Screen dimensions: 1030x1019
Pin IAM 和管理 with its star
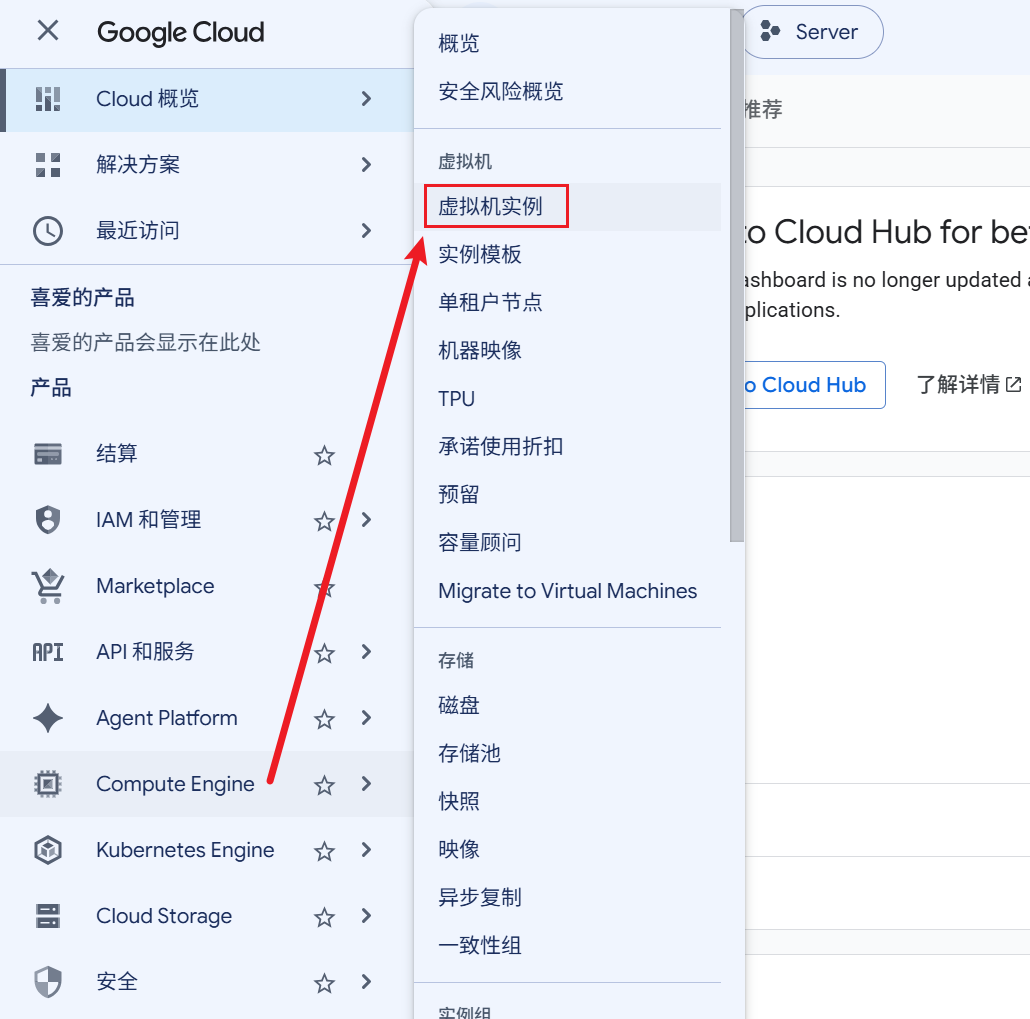click(325, 522)
